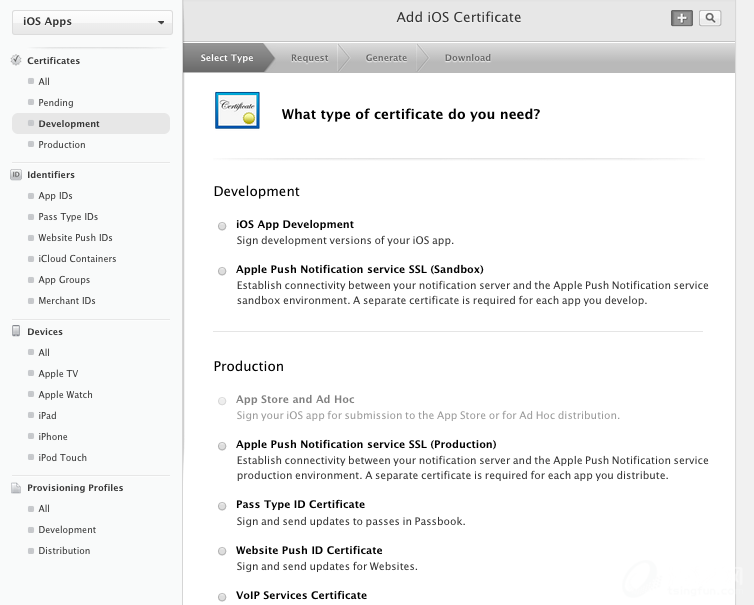Select VoIP Services Certificate radio button

coord(222,597)
